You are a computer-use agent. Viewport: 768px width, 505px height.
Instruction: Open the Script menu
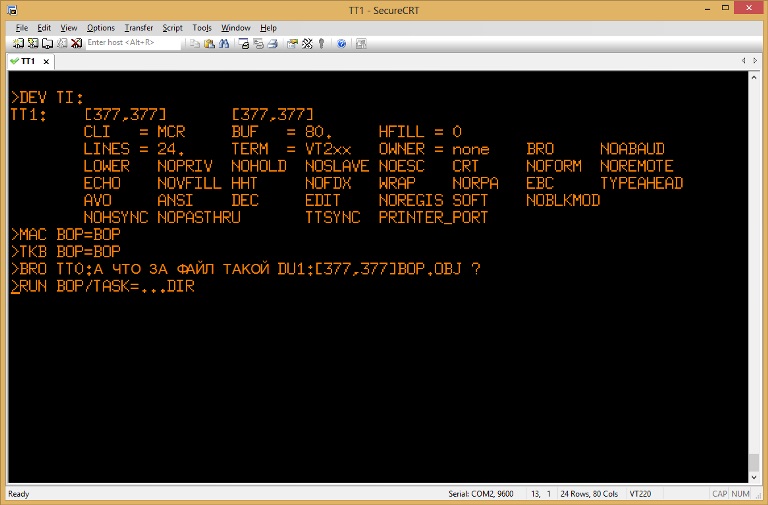click(172, 28)
